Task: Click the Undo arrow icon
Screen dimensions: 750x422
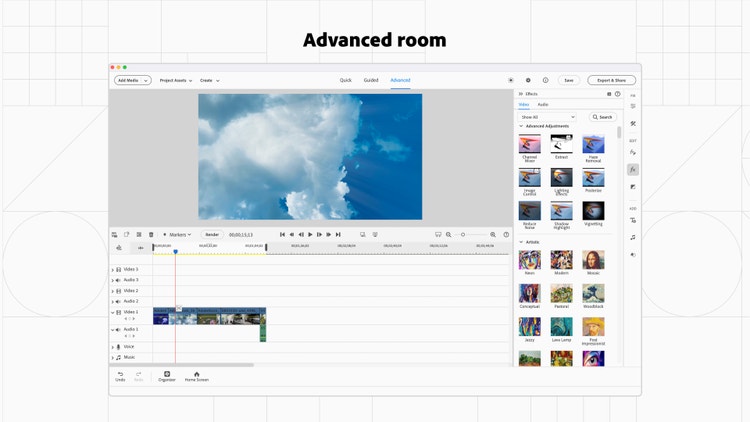Action: coord(120,375)
